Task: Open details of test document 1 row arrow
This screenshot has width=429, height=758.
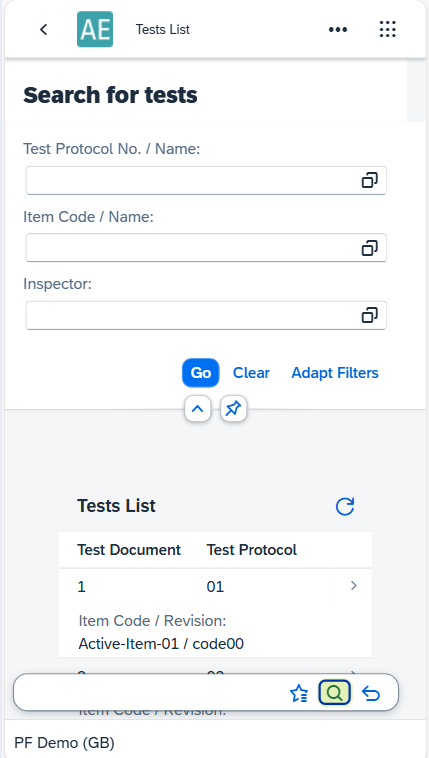Action: (354, 586)
